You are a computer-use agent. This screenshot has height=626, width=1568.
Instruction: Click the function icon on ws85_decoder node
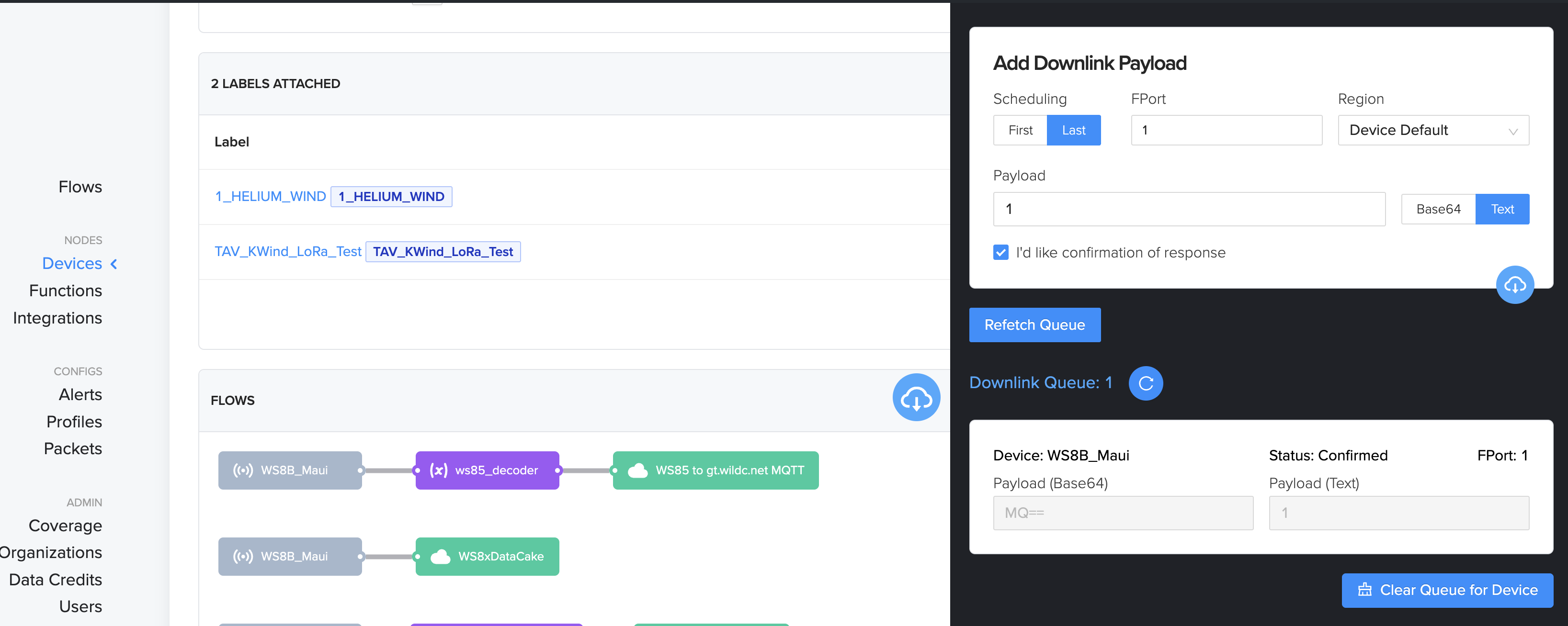[438, 470]
